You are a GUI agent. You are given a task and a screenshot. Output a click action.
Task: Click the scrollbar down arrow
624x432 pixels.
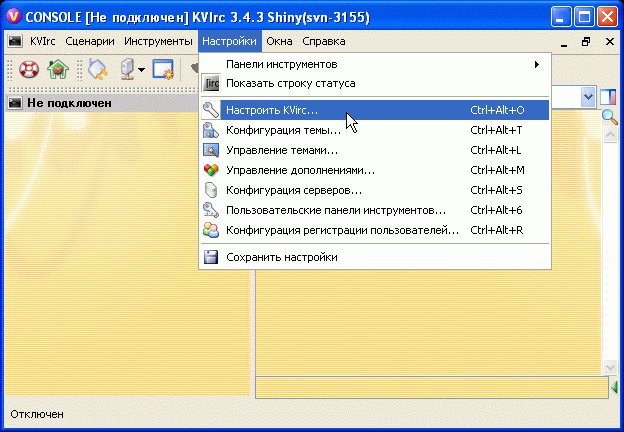[610, 367]
